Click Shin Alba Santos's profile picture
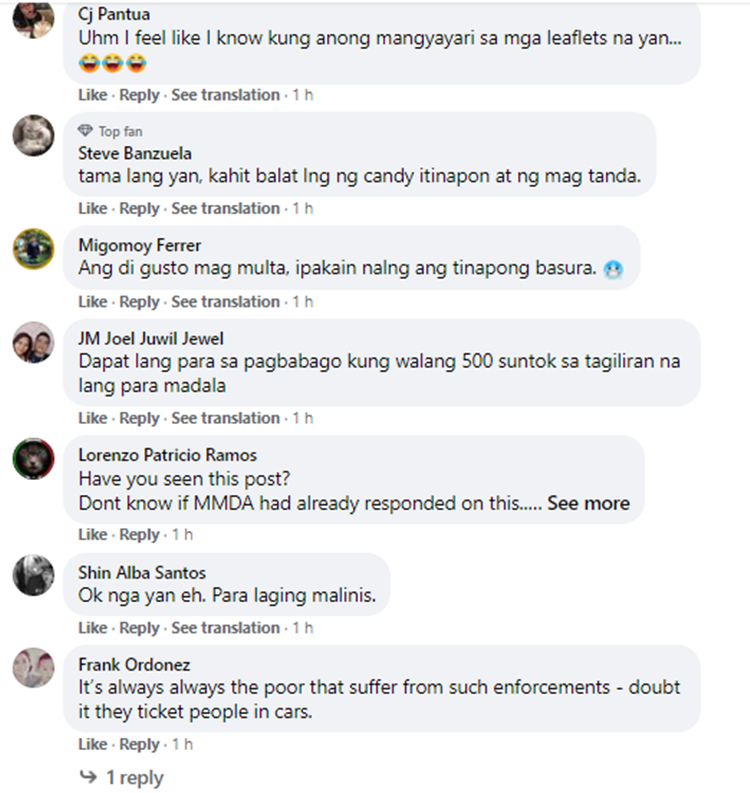 pyautogui.click(x=33, y=576)
